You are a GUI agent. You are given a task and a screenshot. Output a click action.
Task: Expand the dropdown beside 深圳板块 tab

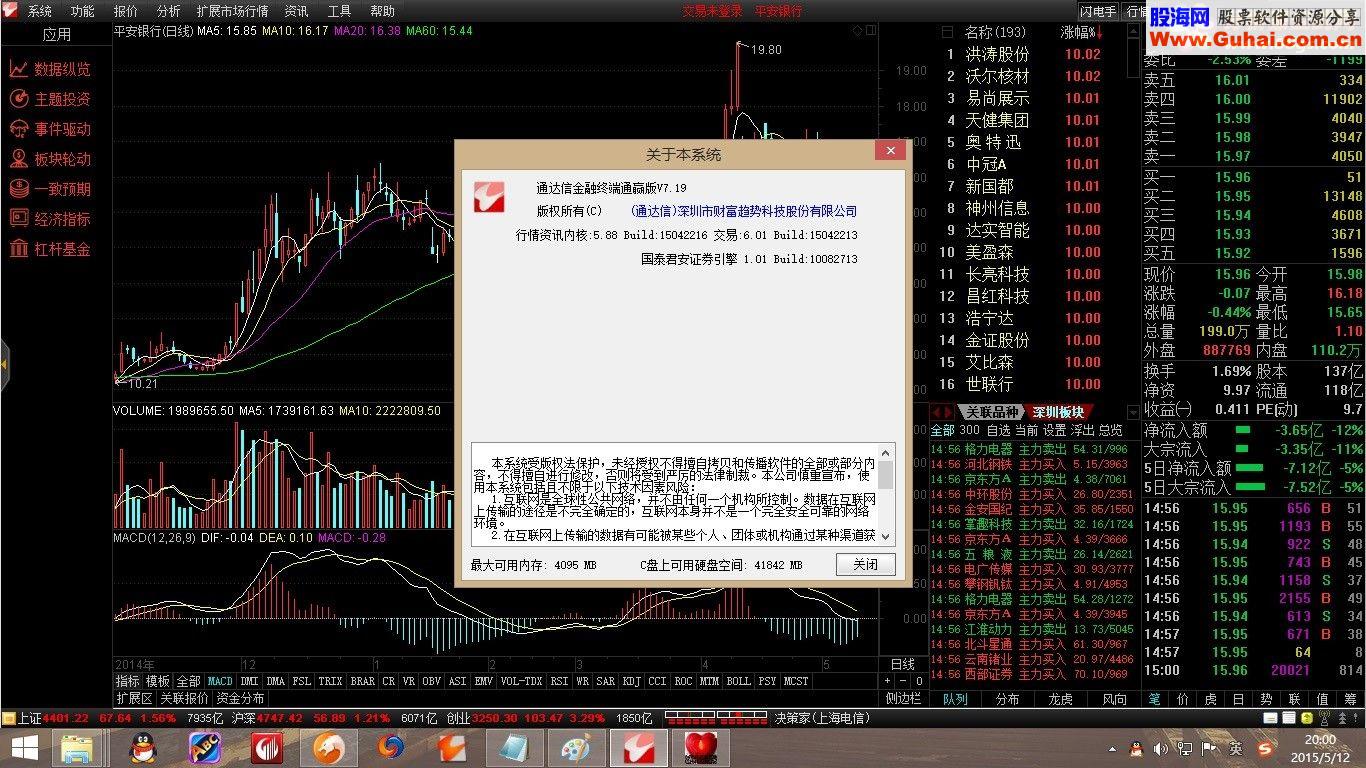[1133, 412]
